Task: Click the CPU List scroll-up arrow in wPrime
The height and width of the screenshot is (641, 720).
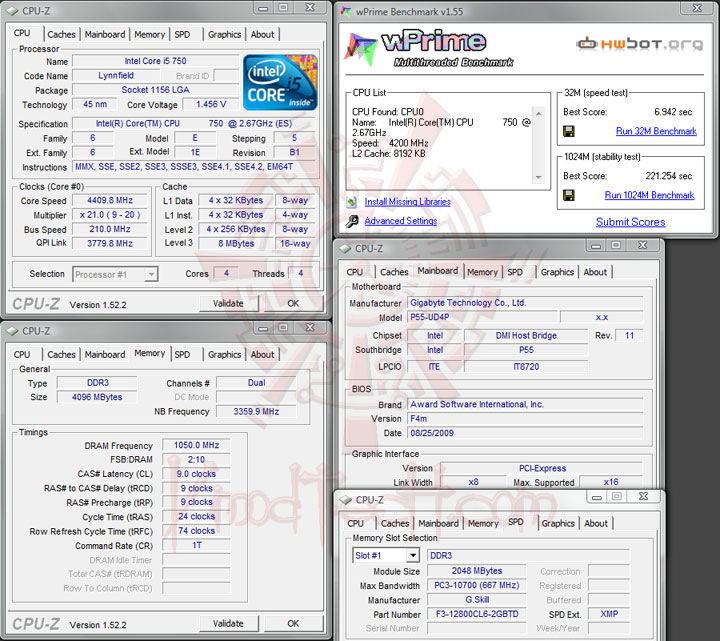Action: pyautogui.click(x=539, y=114)
